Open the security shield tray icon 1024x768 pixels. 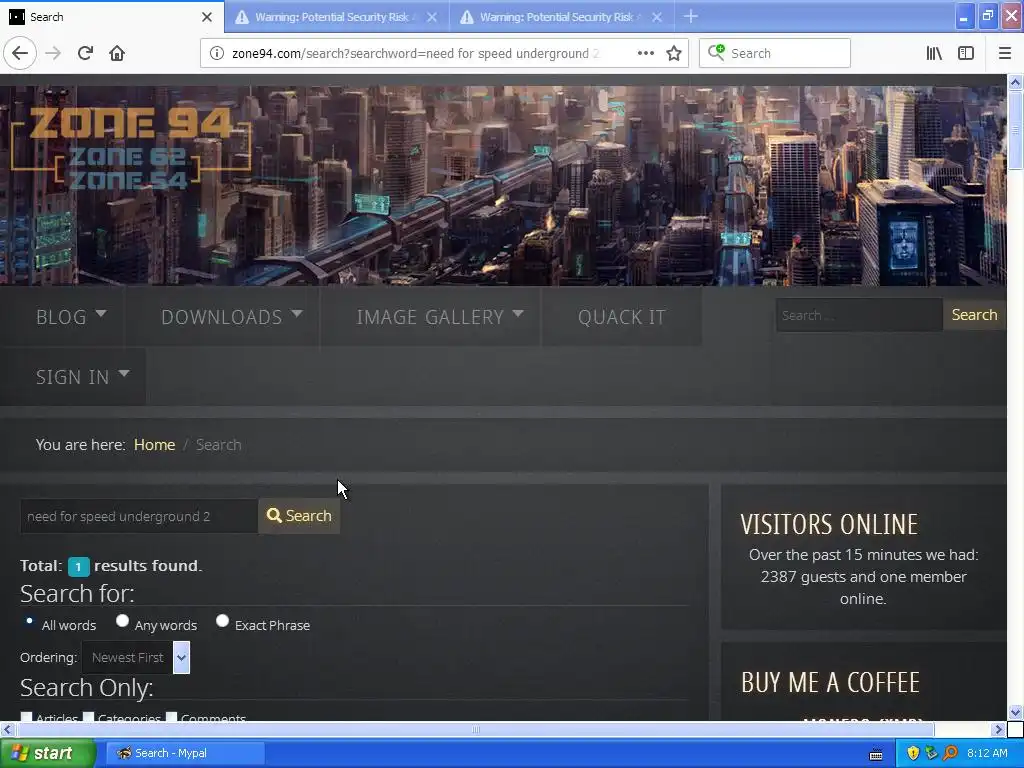click(x=913, y=753)
